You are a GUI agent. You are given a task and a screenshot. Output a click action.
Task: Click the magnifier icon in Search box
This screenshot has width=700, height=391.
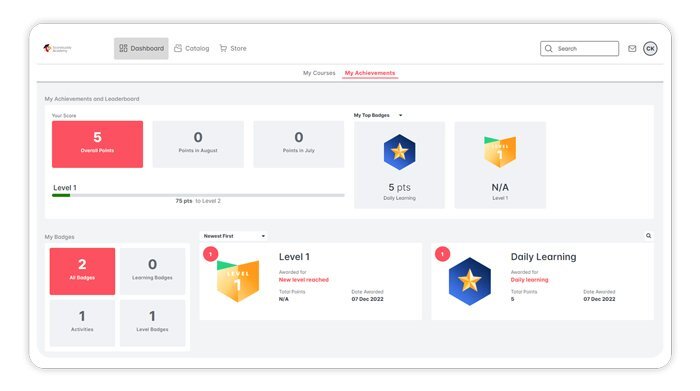549,49
